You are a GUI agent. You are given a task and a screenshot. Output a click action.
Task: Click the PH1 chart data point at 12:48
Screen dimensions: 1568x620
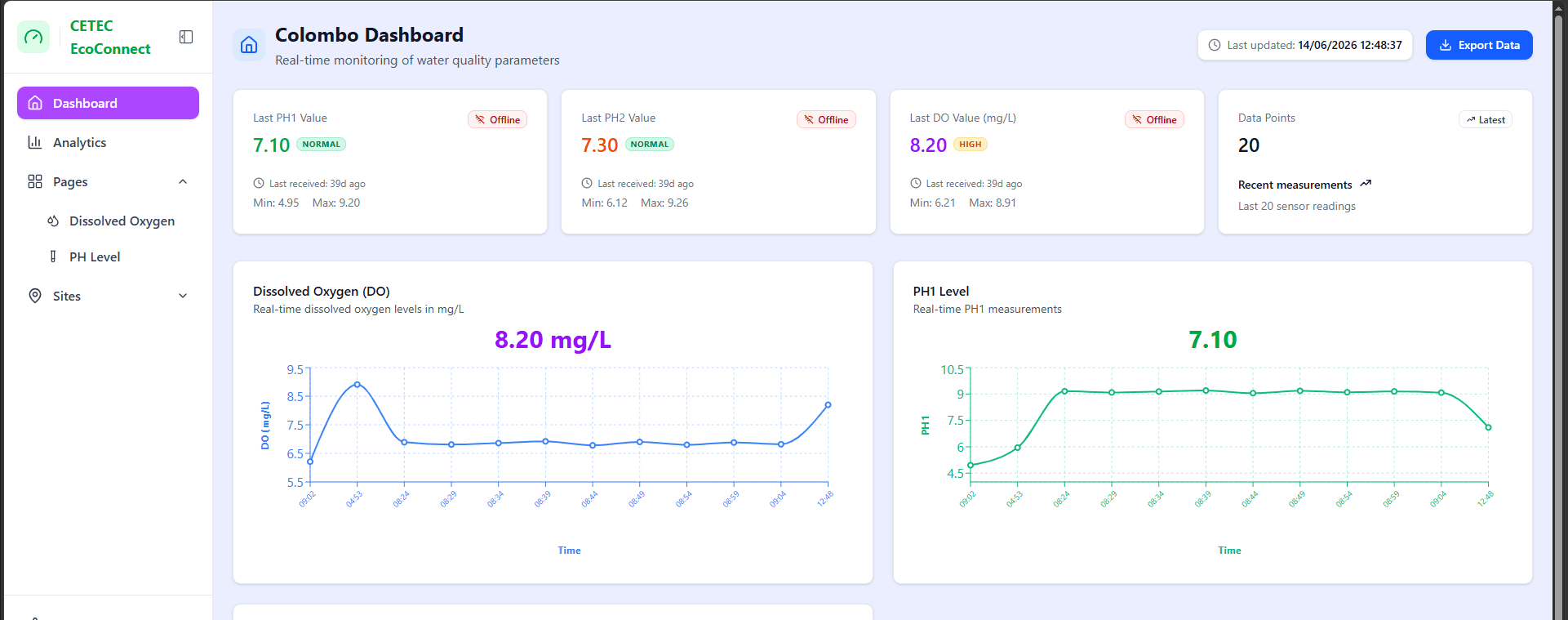[1488, 427]
